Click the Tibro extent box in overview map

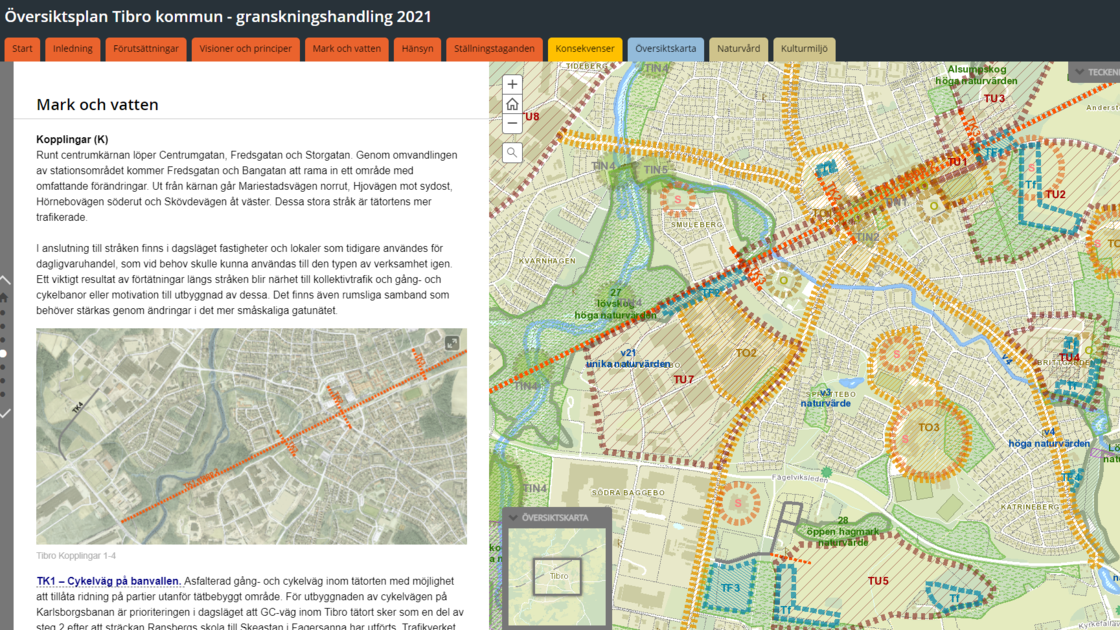click(558, 576)
